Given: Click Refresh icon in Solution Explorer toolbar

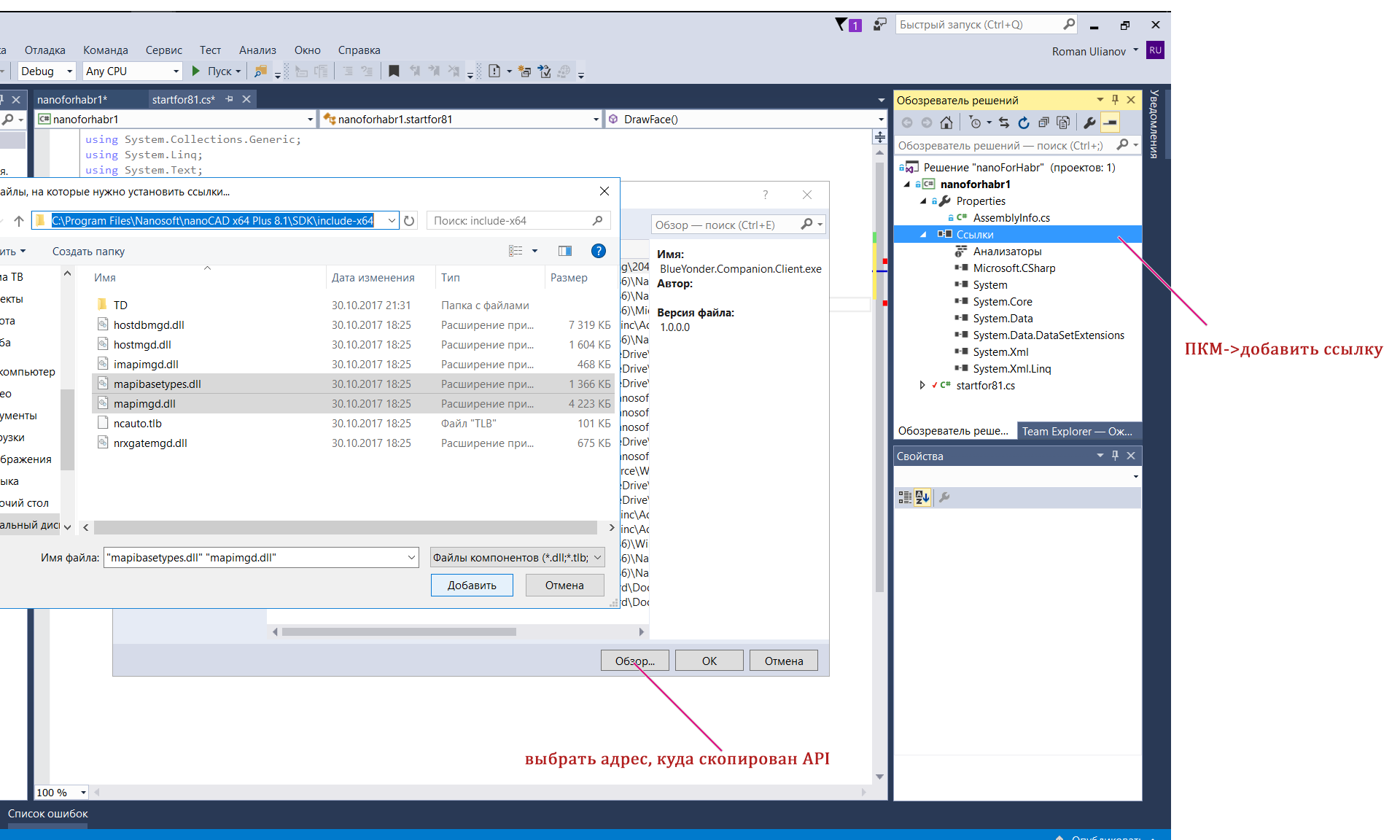Looking at the screenshot, I should 1024,122.
